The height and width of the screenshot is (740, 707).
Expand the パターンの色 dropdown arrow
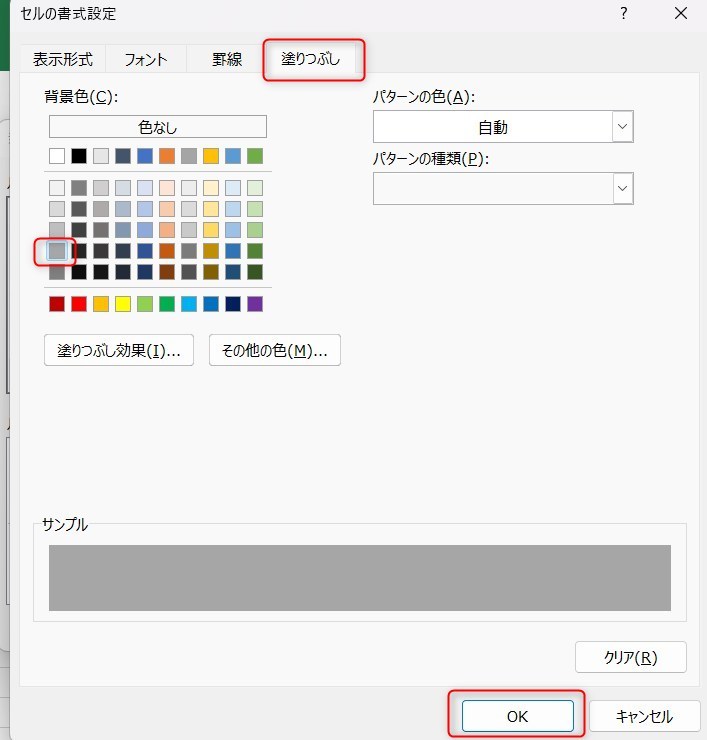tap(623, 126)
